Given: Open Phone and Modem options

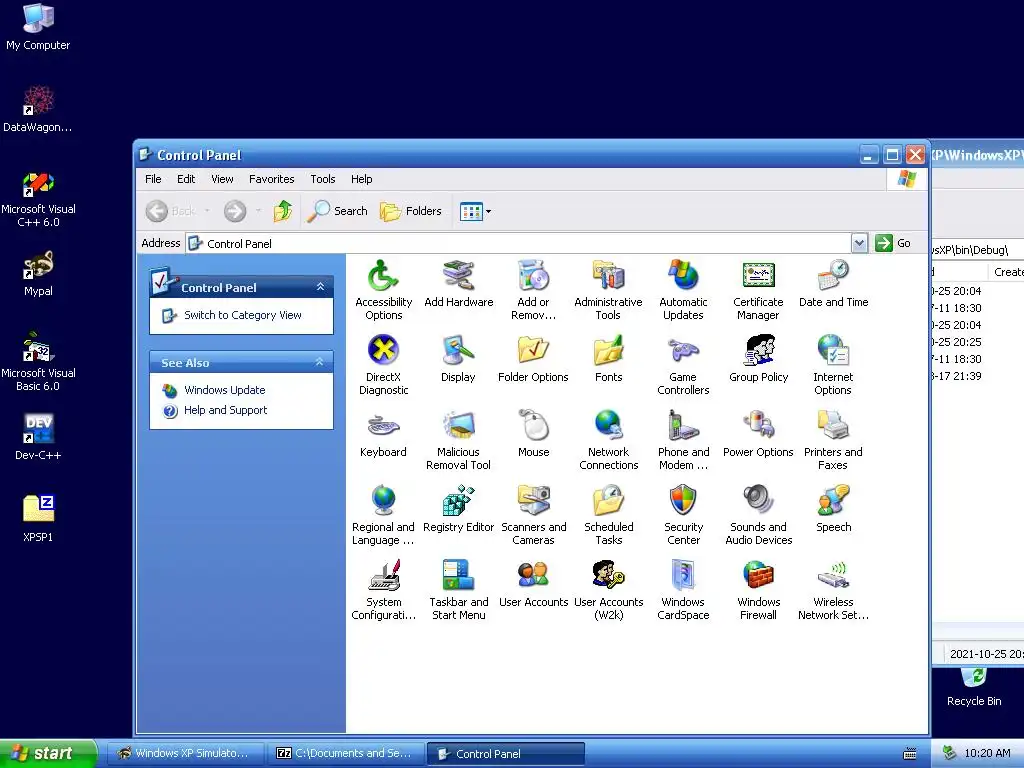Looking at the screenshot, I should 683,440.
